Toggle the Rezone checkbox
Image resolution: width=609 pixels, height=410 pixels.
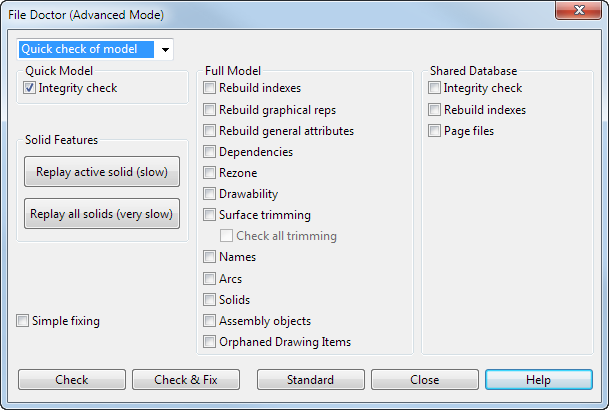pos(209,173)
